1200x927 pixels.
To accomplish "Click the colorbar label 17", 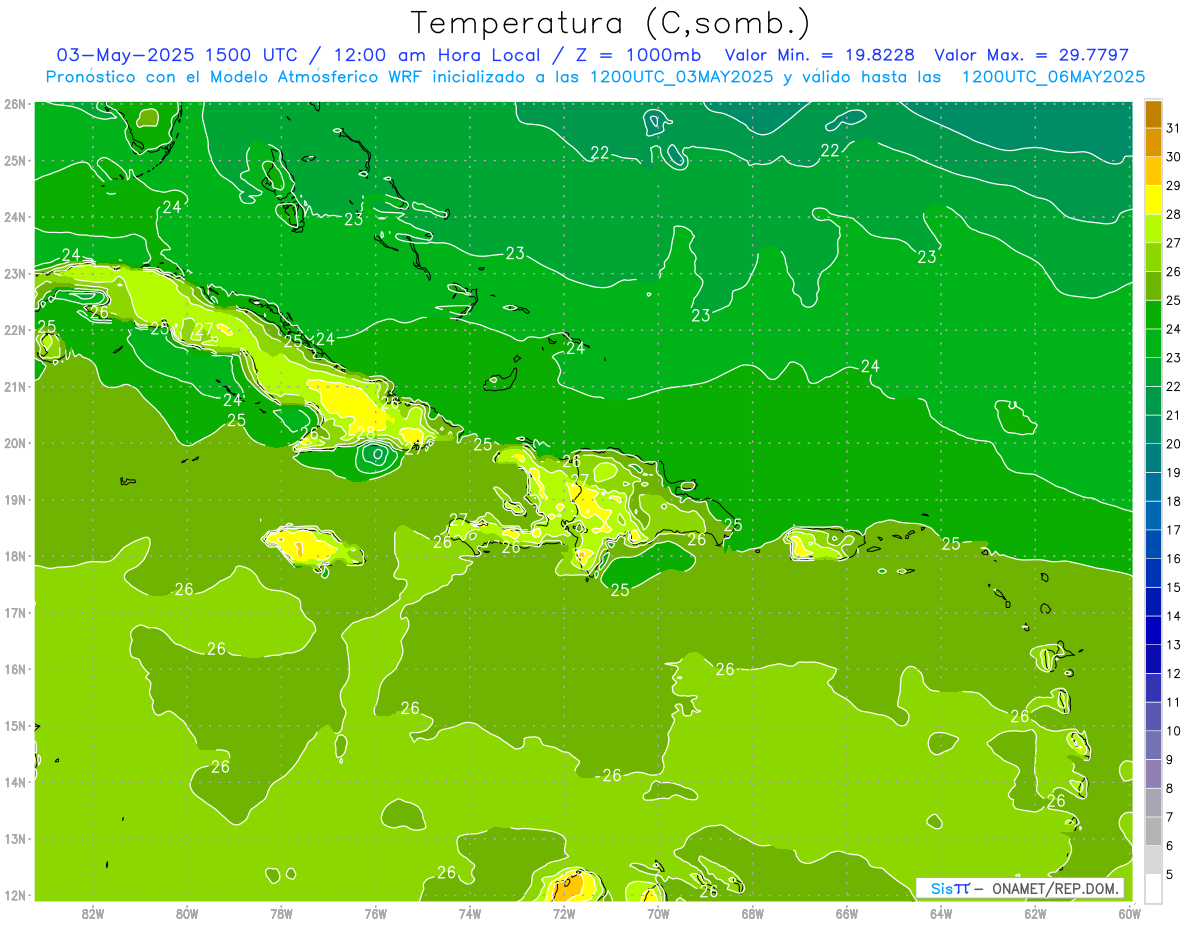I will [x=1174, y=529].
